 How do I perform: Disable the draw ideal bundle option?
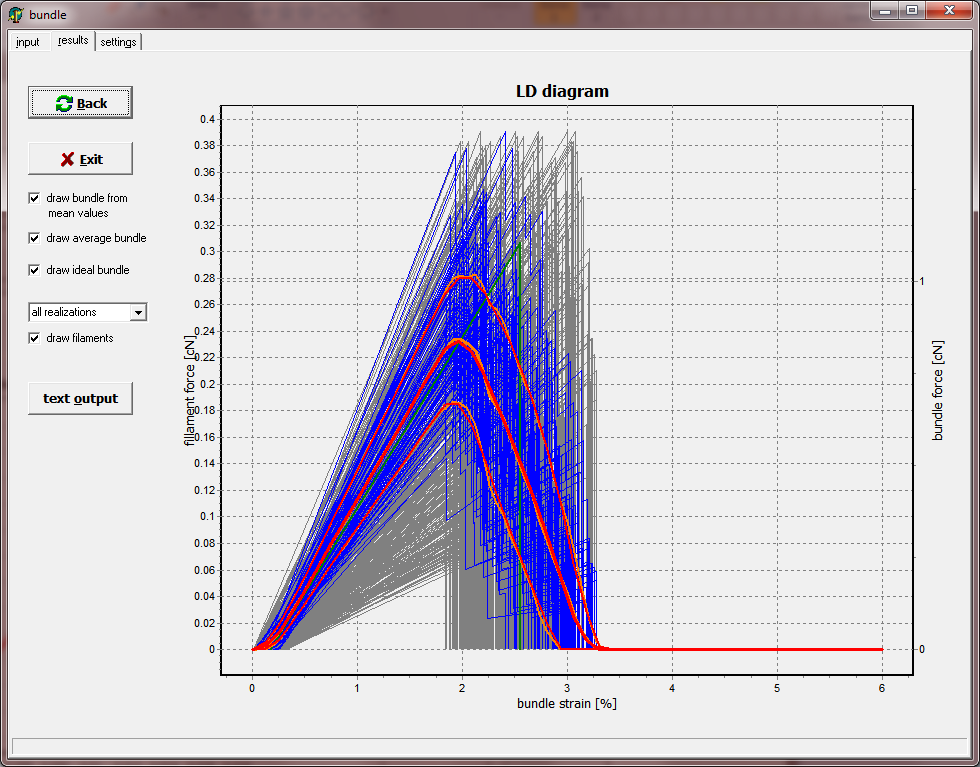(35, 270)
